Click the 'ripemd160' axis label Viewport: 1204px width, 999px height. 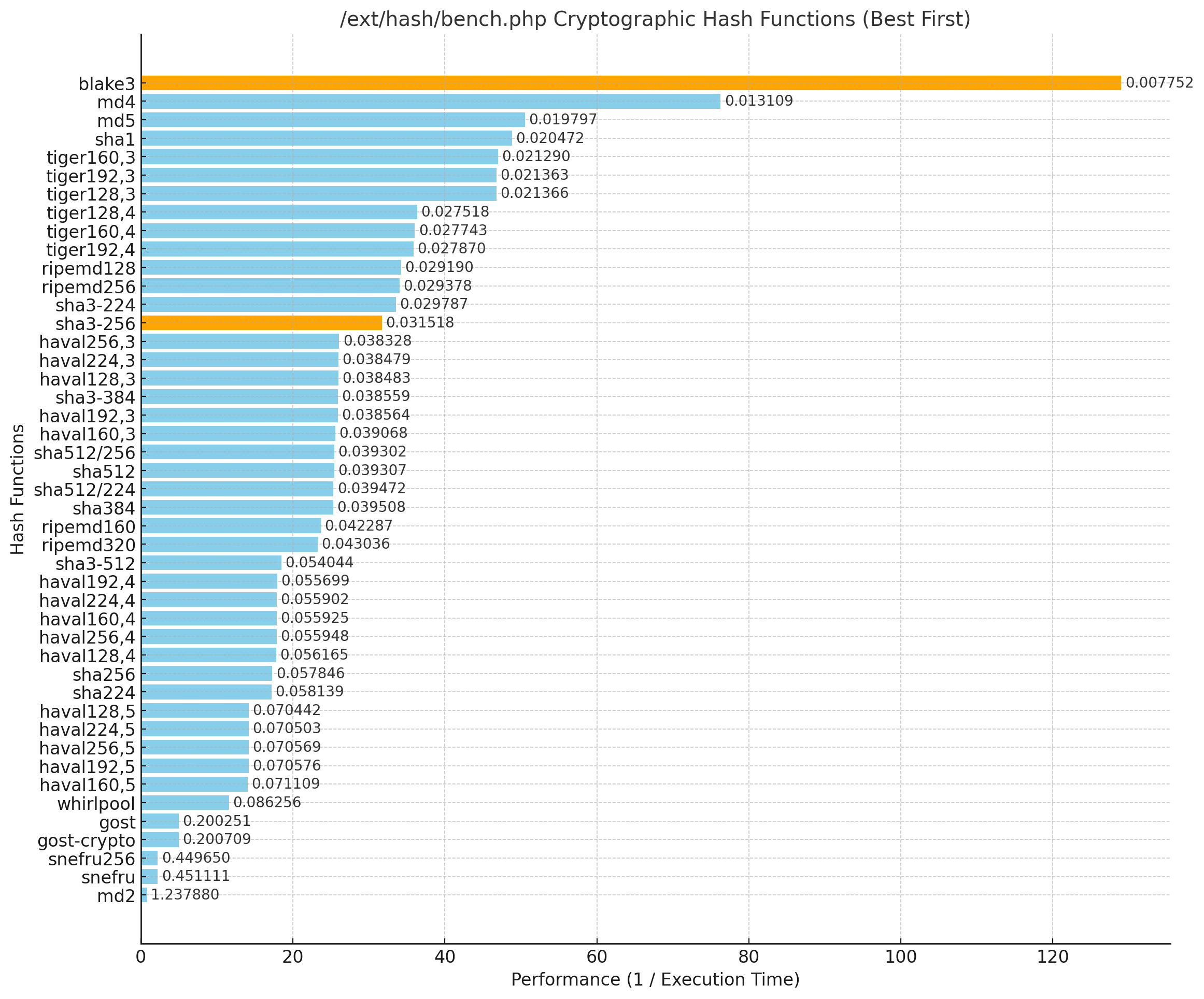[89, 527]
